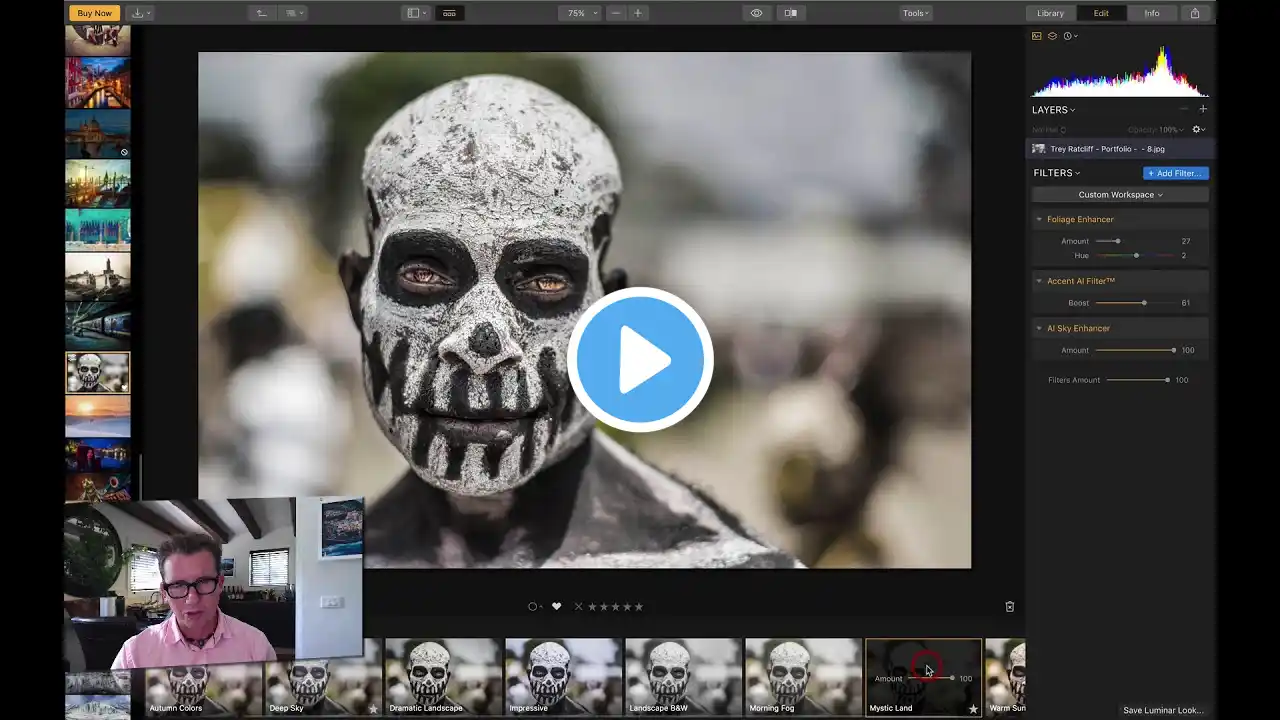Viewport: 1280px width, 720px height.
Task: Adjust the Accent AI Filter Boost slider
Action: click(1144, 303)
